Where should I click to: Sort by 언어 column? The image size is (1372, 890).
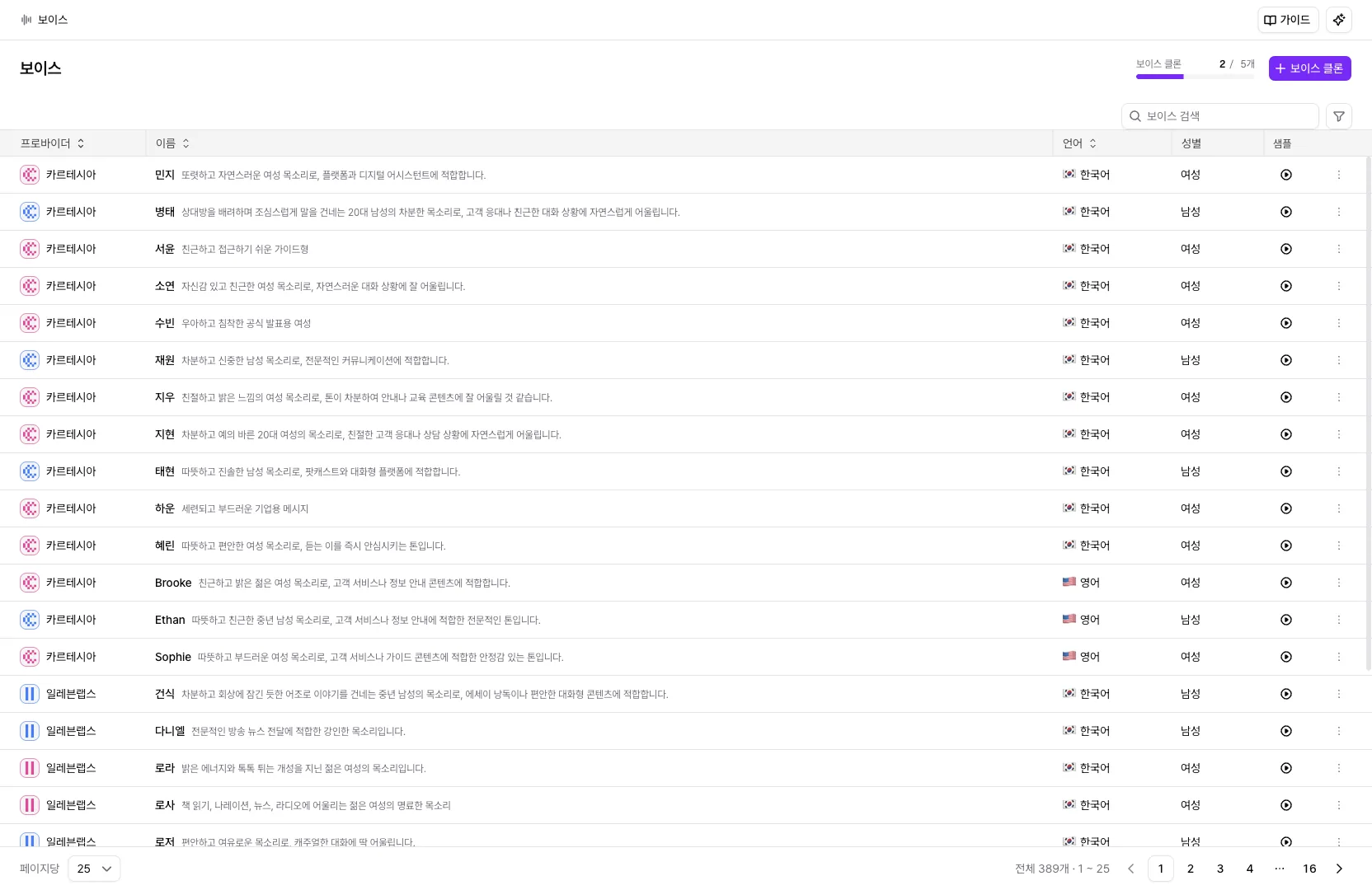1079,143
